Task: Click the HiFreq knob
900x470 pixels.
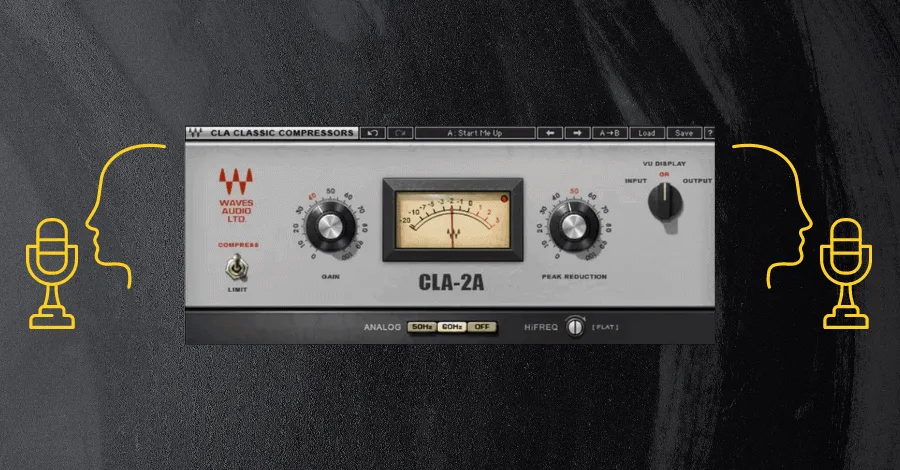Action: pos(575,327)
